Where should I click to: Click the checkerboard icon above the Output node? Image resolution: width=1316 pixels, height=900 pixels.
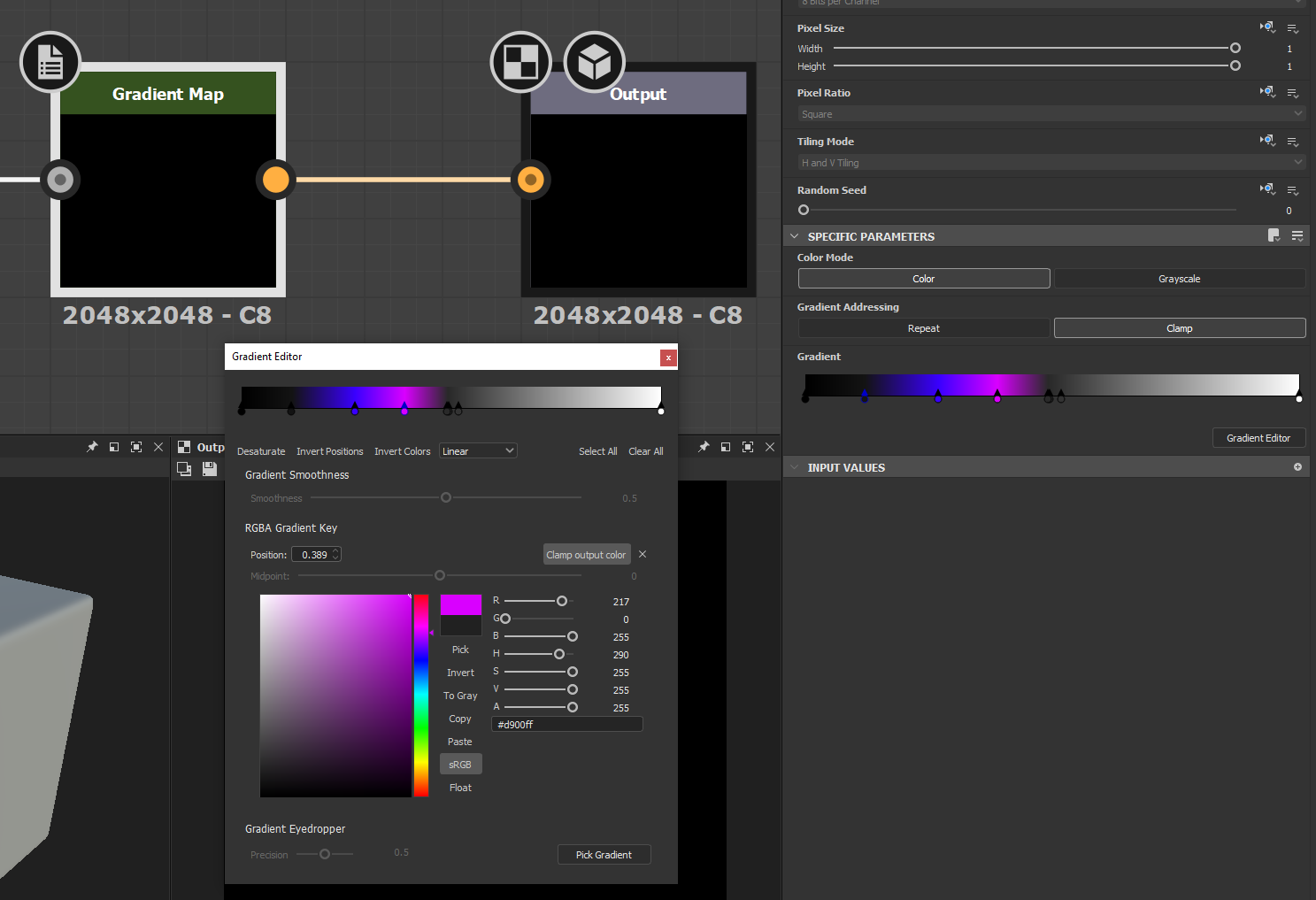coord(520,62)
